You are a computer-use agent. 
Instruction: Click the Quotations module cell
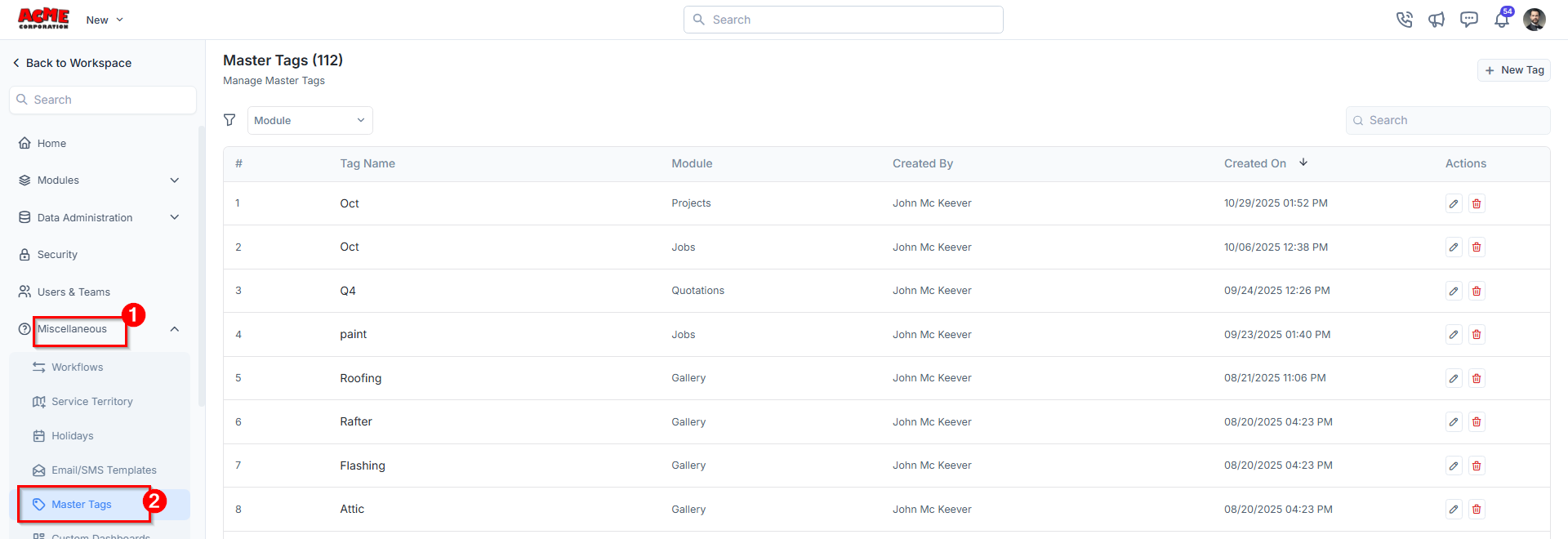[x=697, y=291]
